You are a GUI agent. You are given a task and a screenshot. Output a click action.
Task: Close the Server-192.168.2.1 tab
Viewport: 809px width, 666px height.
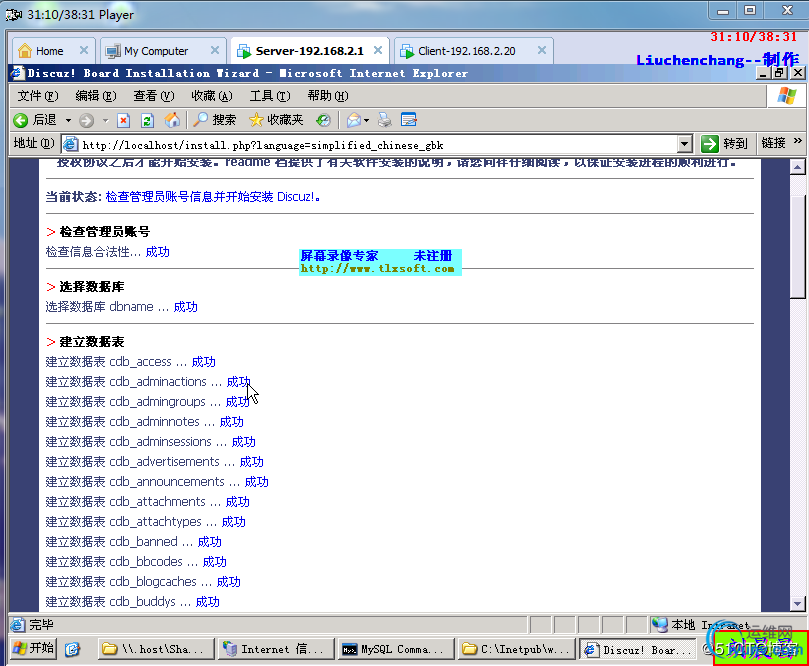[x=378, y=50]
